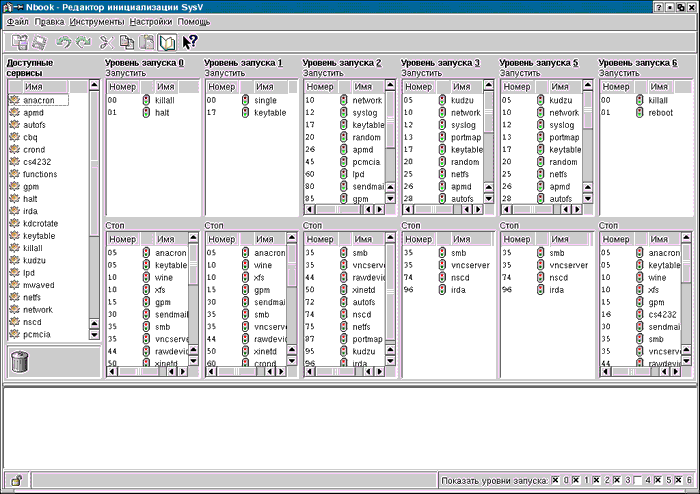
Task: Open the Настройки menu
Action: pyautogui.click(x=151, y=21)
